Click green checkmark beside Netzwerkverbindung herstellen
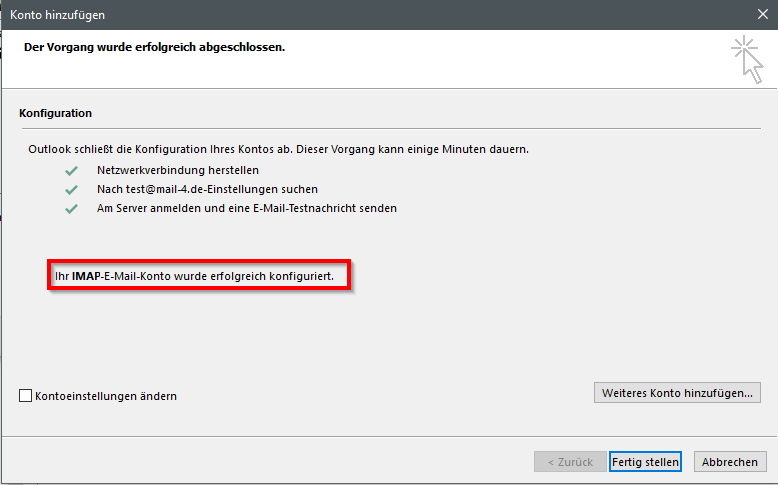Screen dimensions: 778x485 (x=71, y=170)
